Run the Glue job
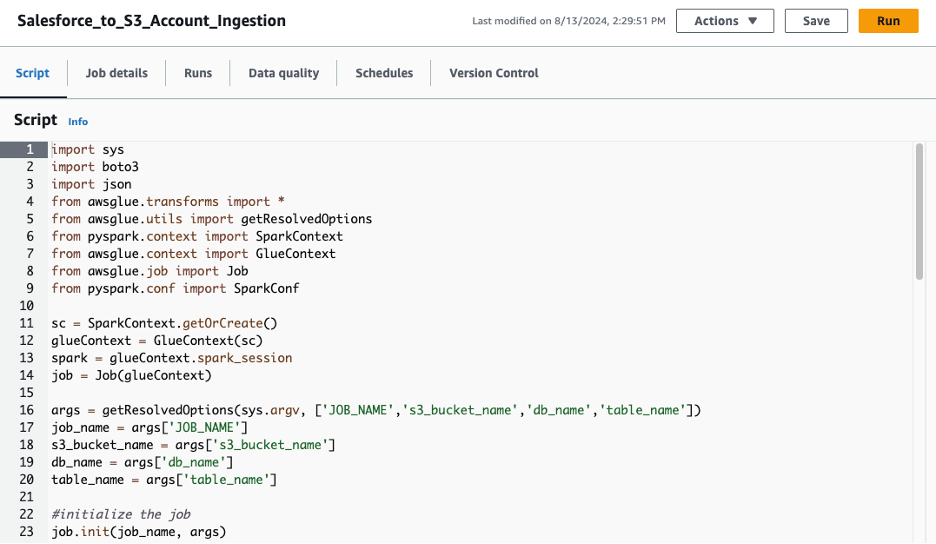 [888, 21]
